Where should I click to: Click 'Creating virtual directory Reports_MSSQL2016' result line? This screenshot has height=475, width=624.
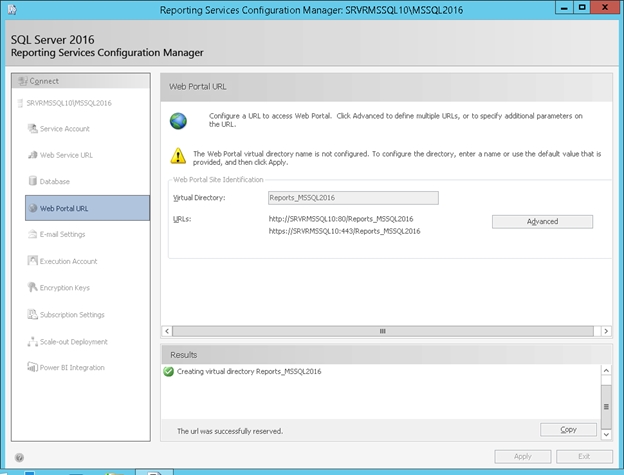[249, 372]
